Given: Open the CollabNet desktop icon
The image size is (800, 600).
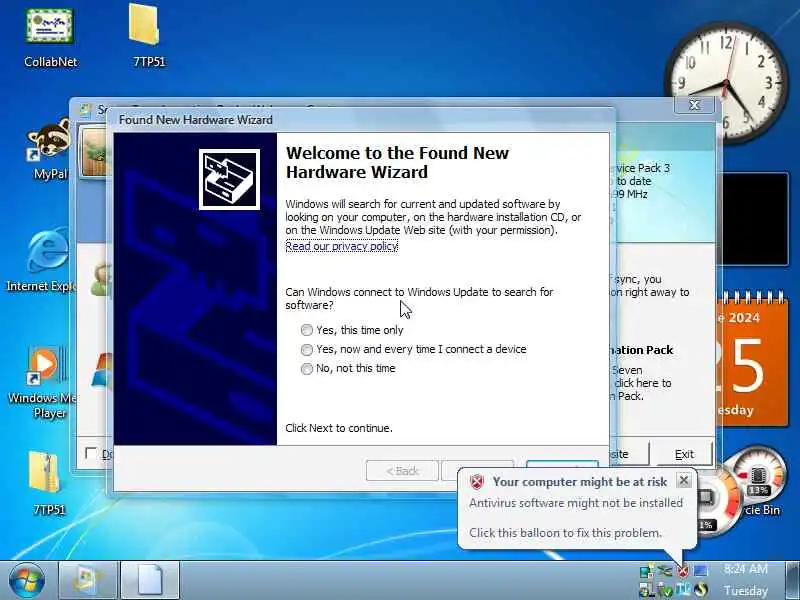Looking at the screenshot, I should click(50, 38).
